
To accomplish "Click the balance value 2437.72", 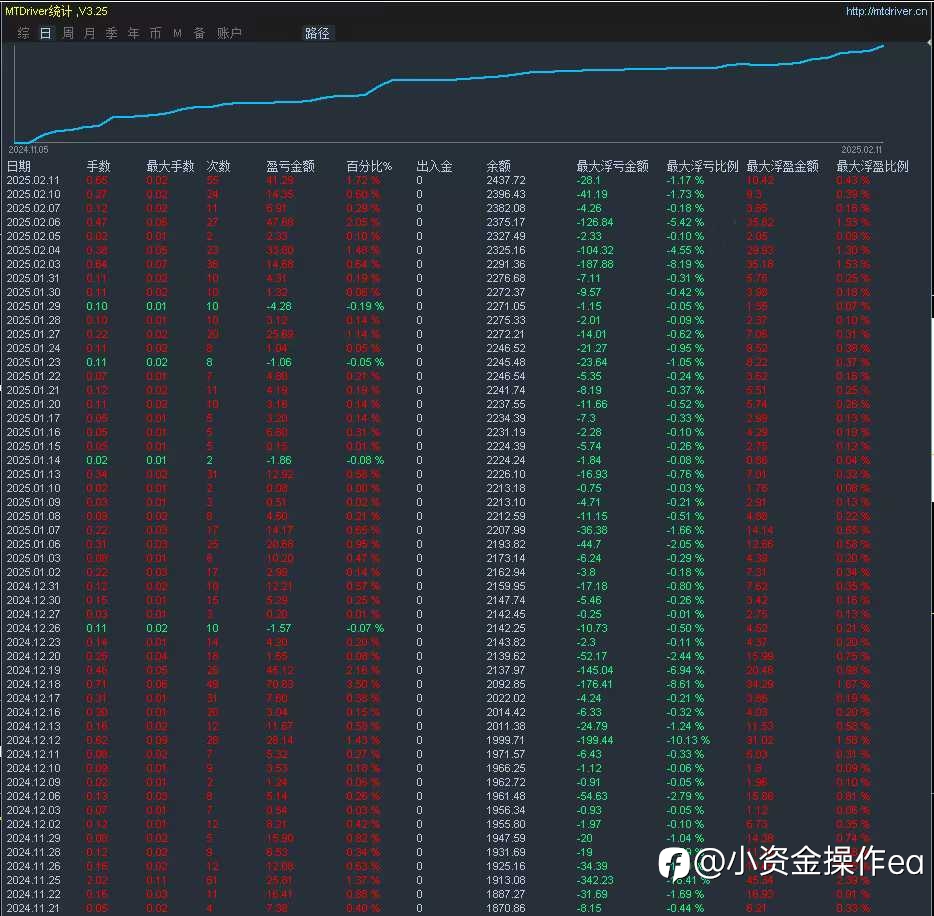I will [x=506, y=180].
